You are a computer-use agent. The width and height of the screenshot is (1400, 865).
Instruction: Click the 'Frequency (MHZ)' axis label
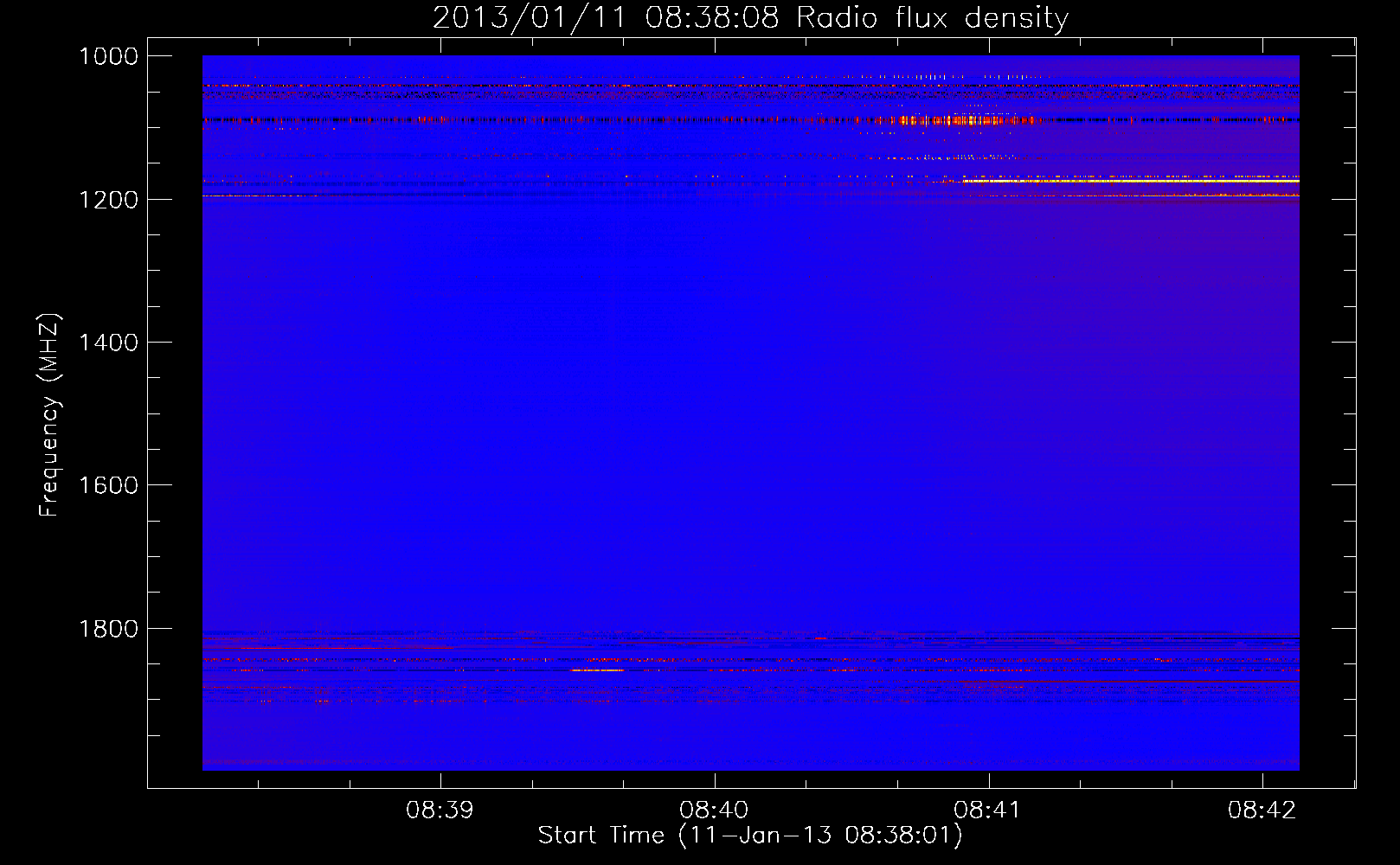[x=49, y=415]
